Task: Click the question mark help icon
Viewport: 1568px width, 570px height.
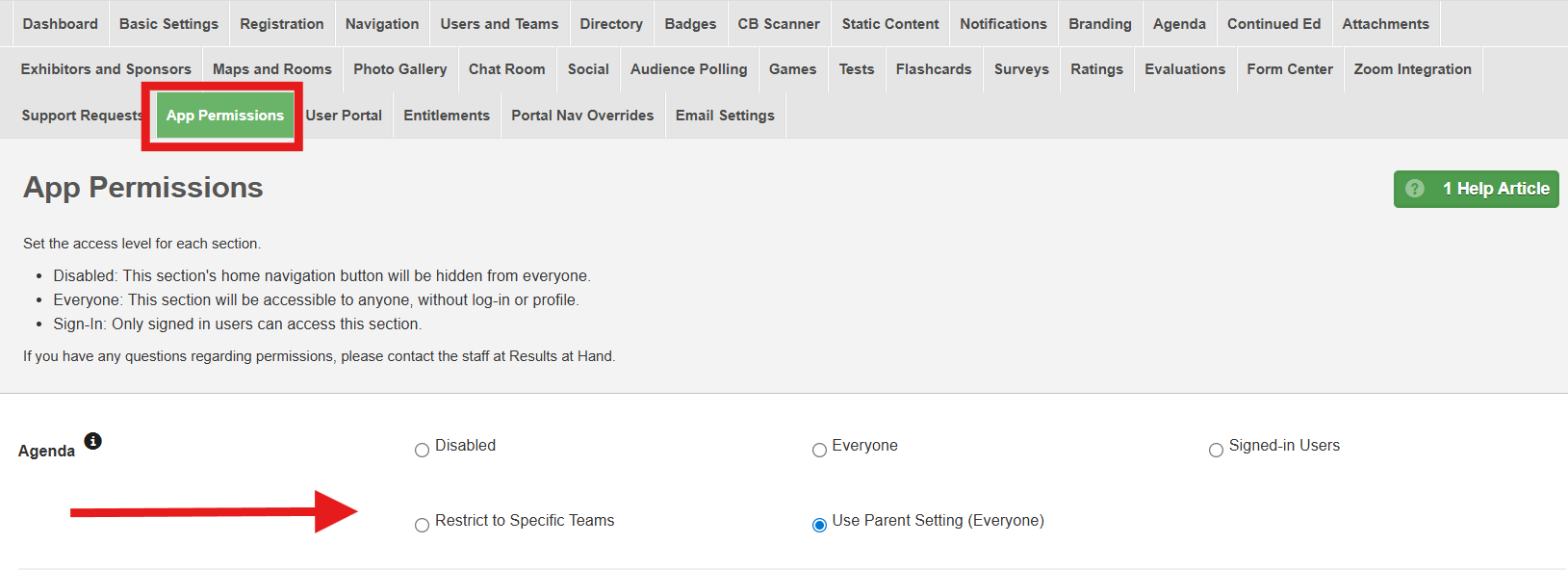Action: tap(1414, 189)
